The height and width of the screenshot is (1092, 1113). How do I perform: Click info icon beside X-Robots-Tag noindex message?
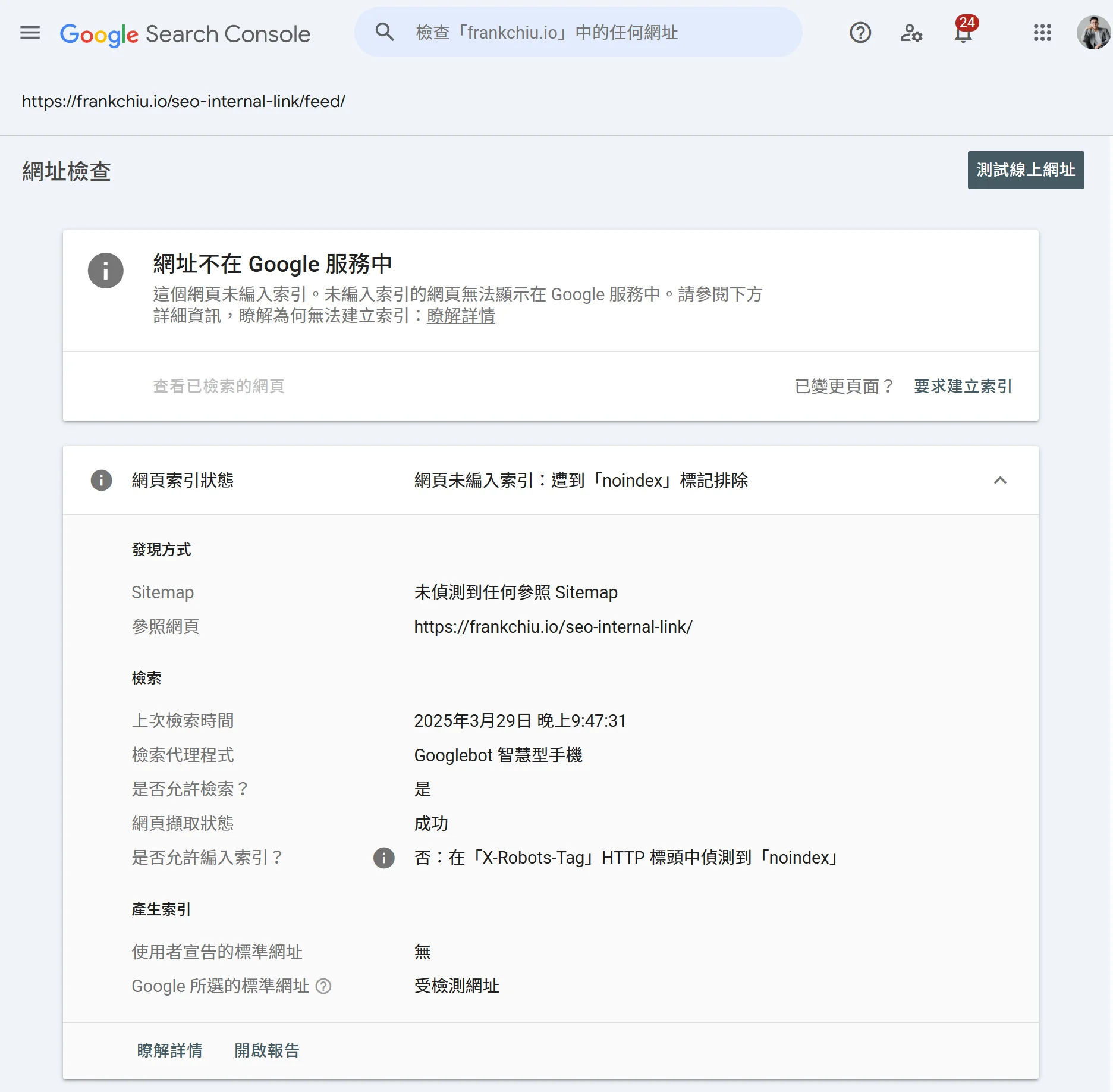[x=383, y=858]
